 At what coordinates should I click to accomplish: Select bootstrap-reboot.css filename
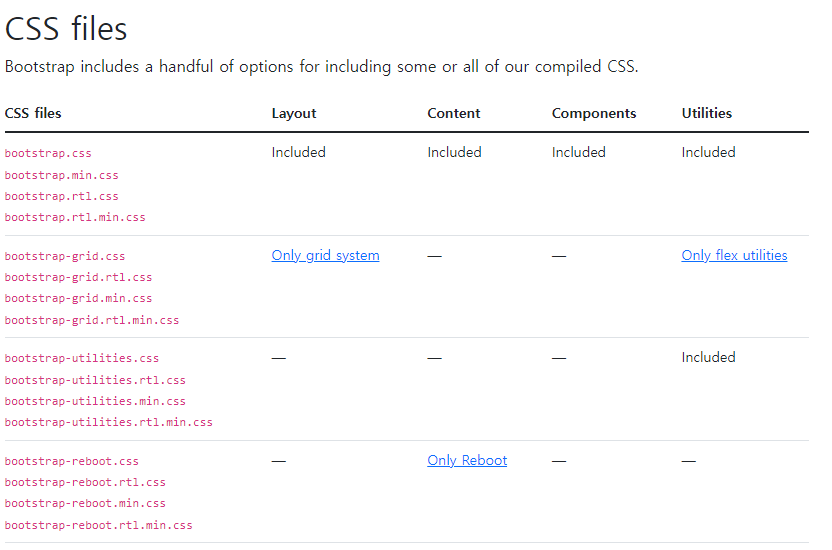click(x=72, y=461)
